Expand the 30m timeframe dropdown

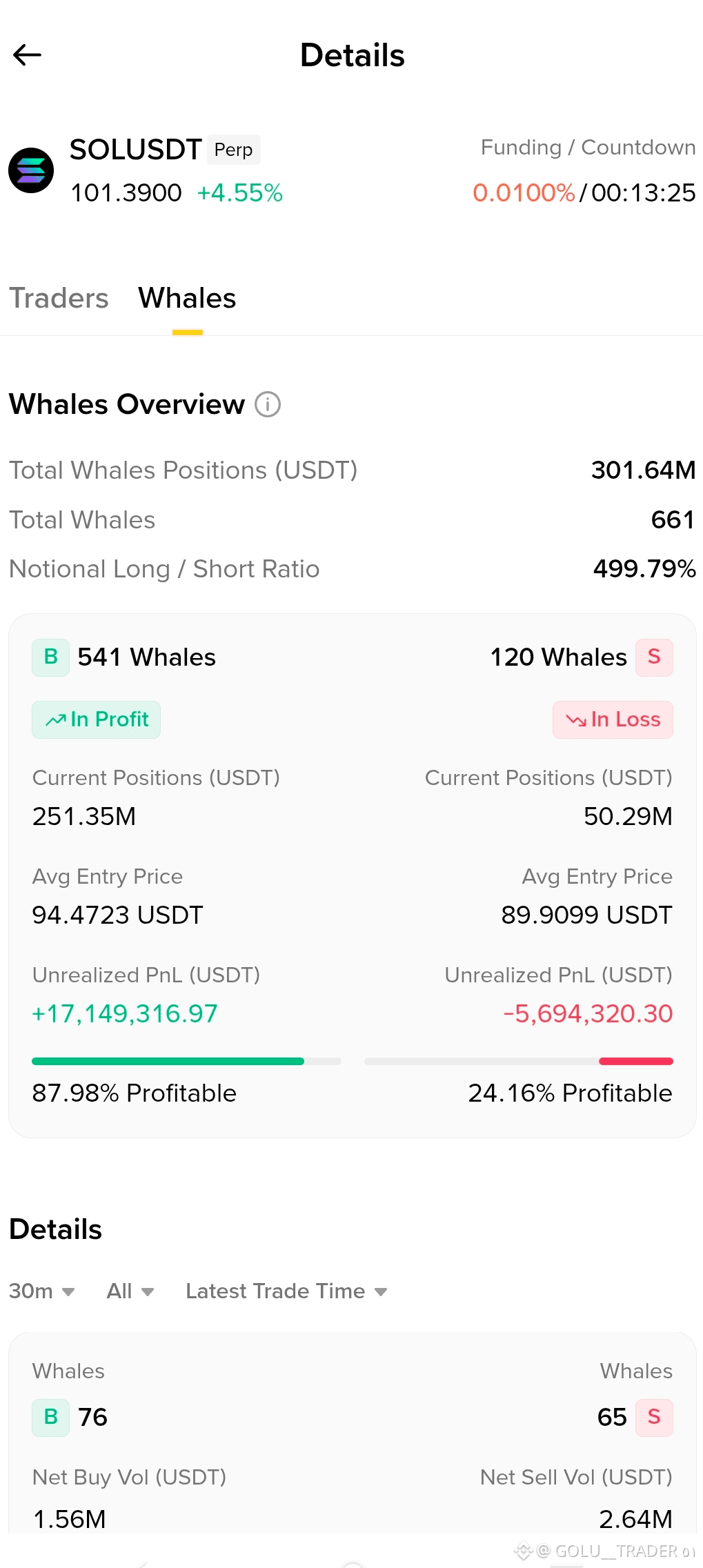(41, 1291)
